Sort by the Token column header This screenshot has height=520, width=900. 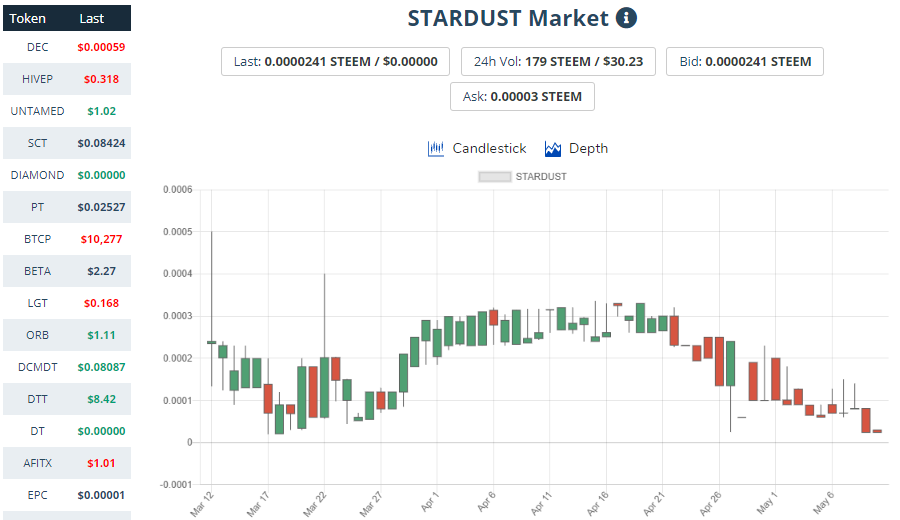(x=28, y=18)
